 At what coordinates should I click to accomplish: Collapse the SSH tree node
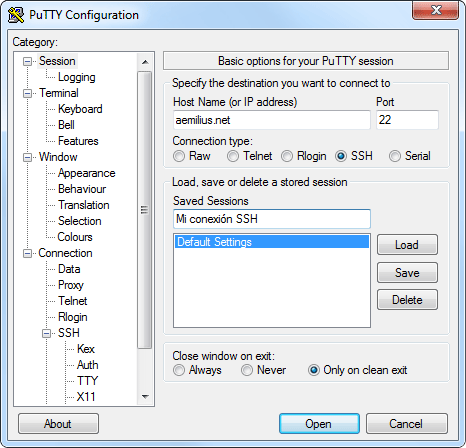[46, 333]
